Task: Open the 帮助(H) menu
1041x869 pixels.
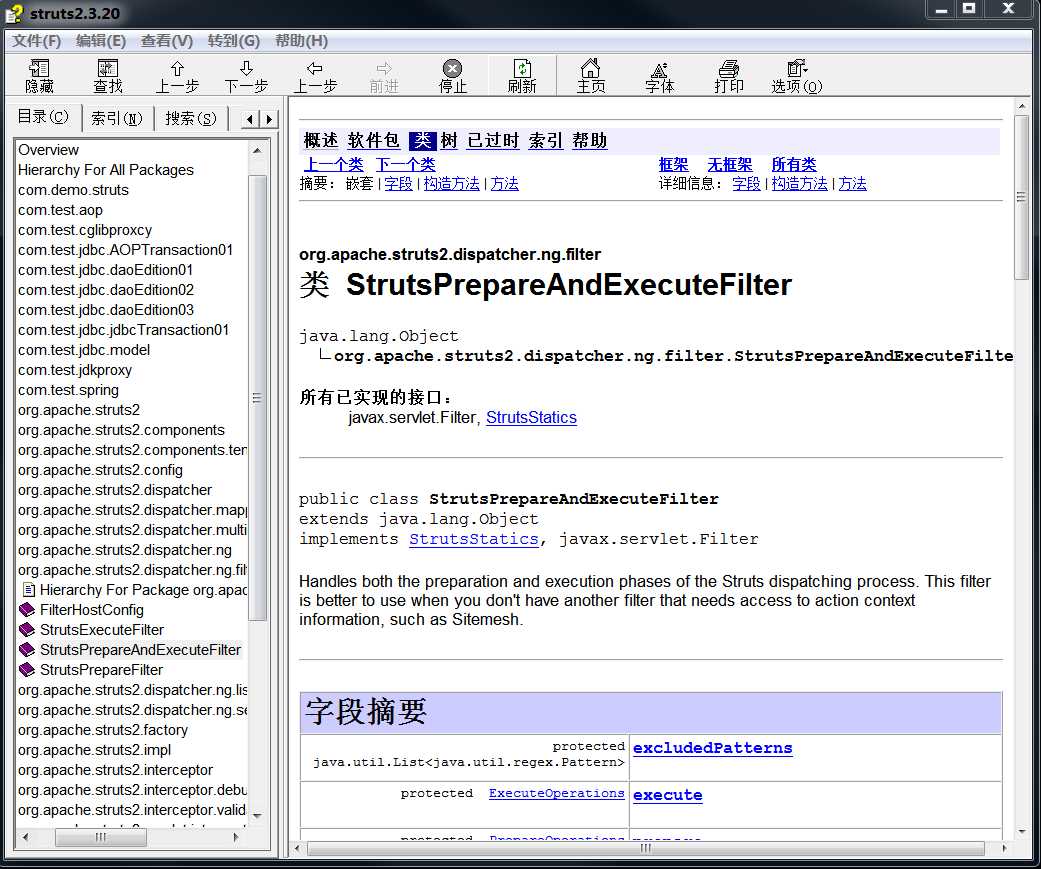Action: pos(301,41)
